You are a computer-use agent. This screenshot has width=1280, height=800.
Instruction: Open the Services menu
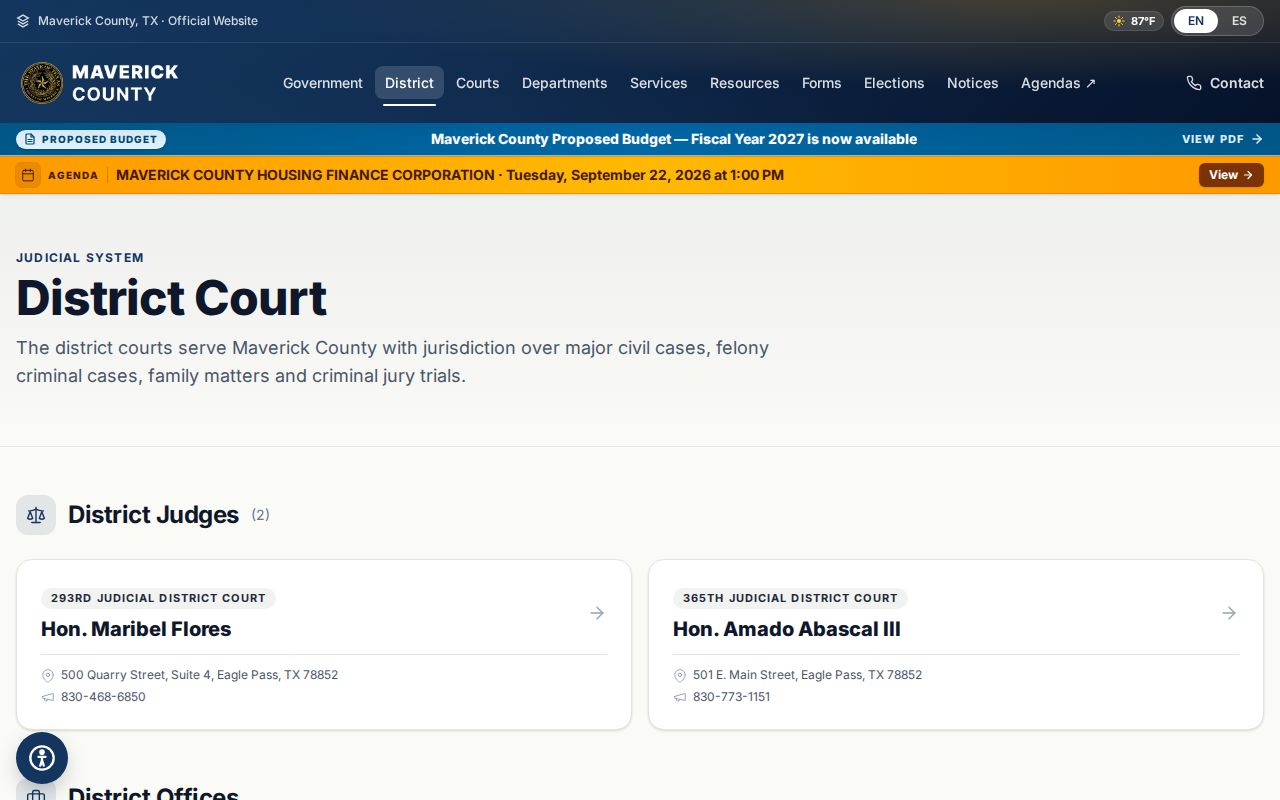(659, 83)
